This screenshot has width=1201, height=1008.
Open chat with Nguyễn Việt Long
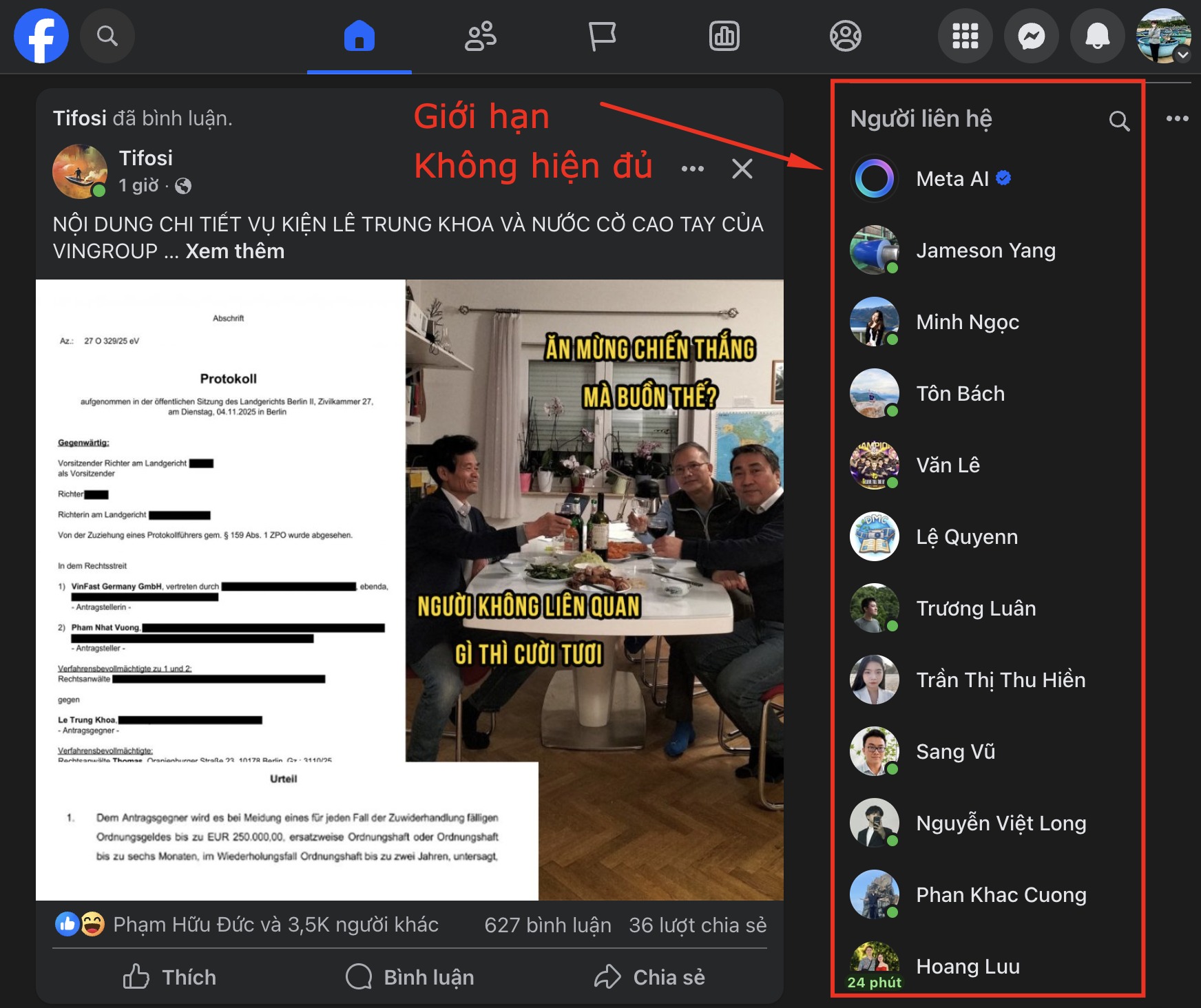tap(988, 823)
